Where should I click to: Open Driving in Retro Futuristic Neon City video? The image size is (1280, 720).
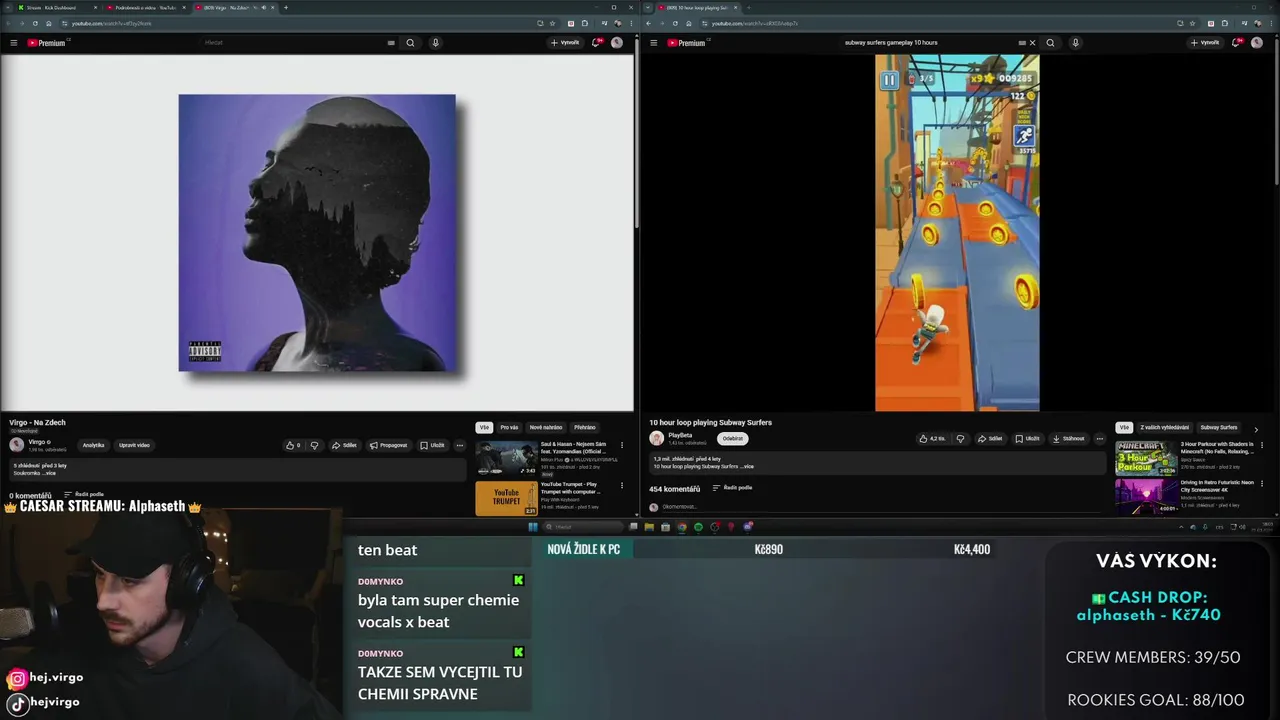[1146, 496]
